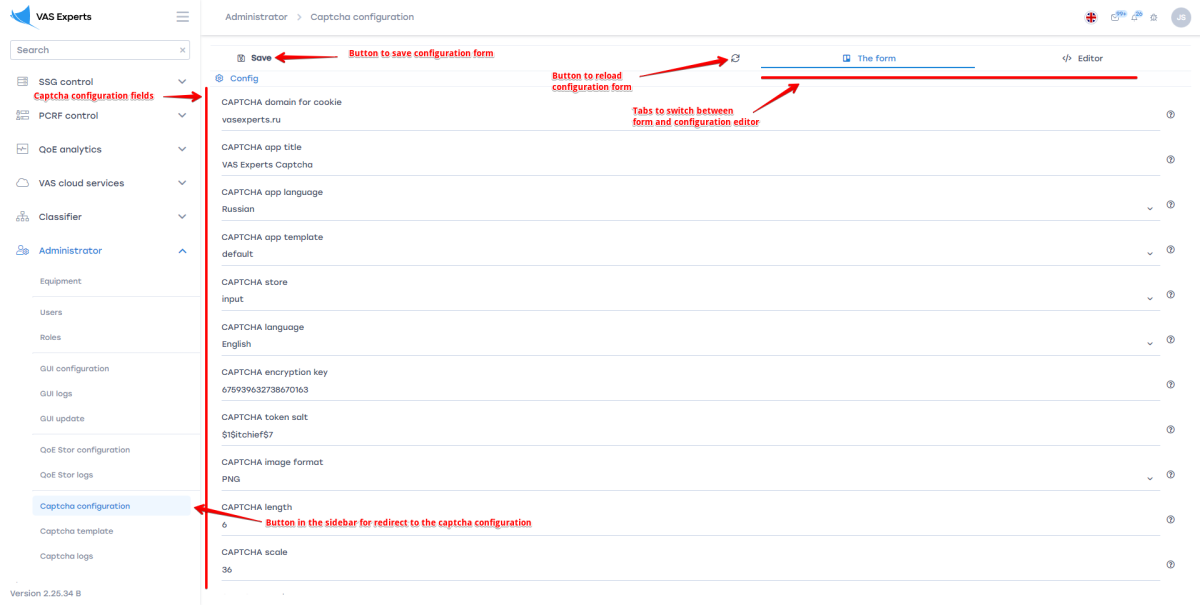Open the CAPTCHA app language dropdown
This screenshot has height=605, width=1200.
click(1151, 209)
